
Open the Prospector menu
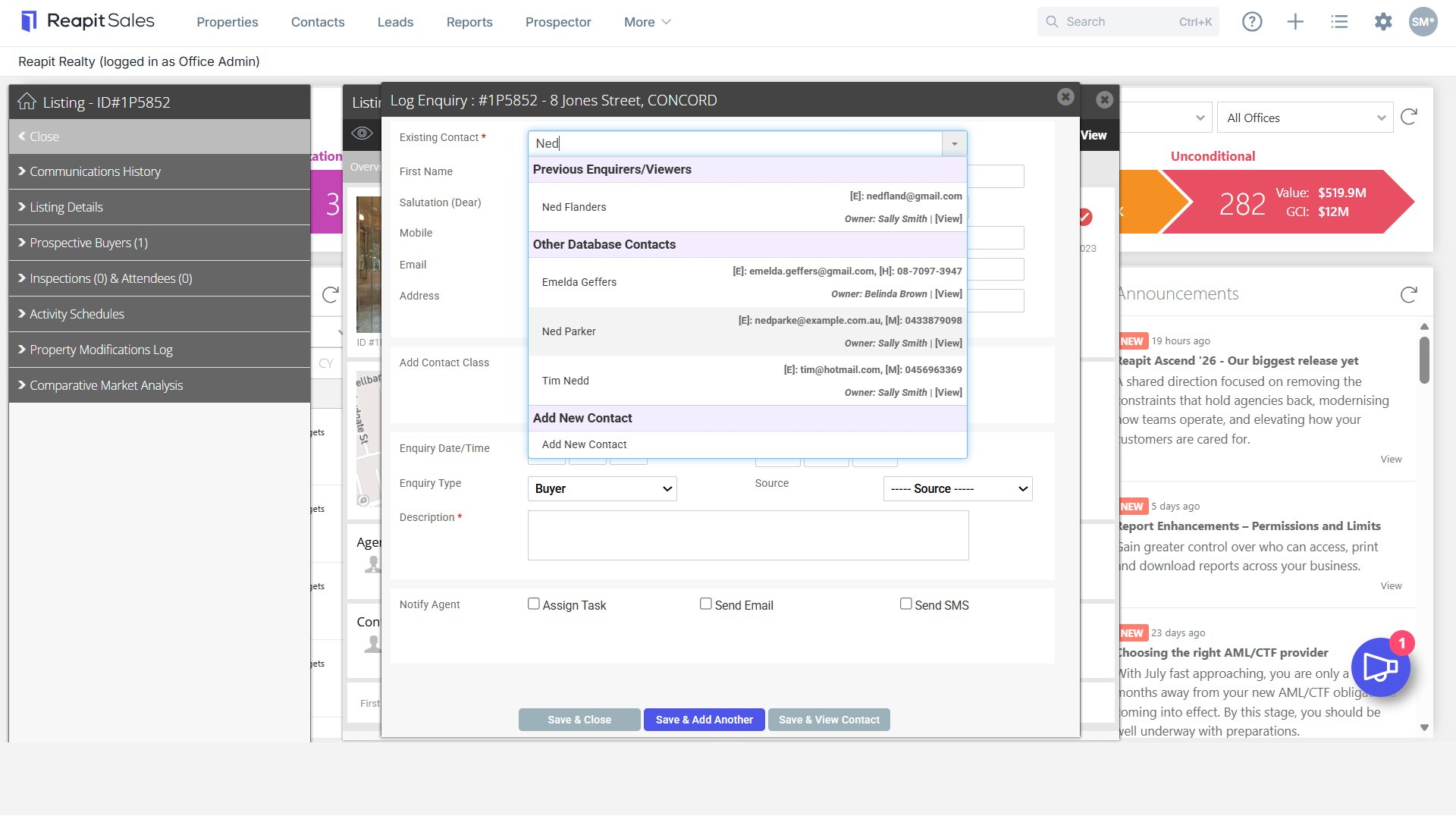[x=558, y=22]
